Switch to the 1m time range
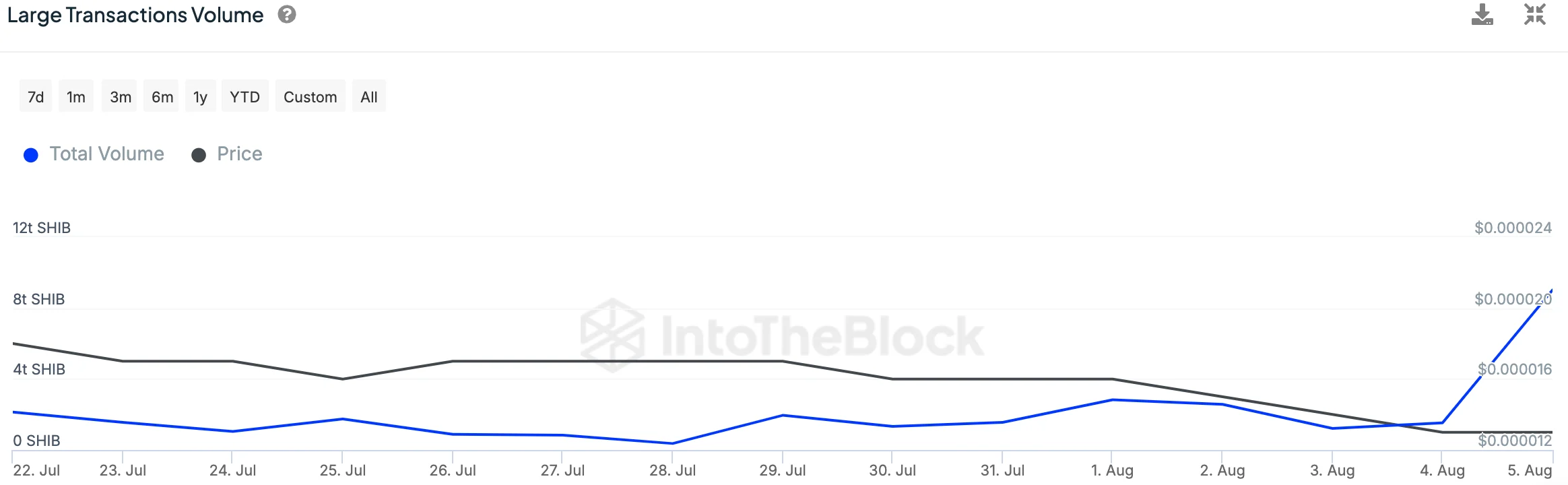This screenshot has width=1568, height=485. click(x=76, y=97)
